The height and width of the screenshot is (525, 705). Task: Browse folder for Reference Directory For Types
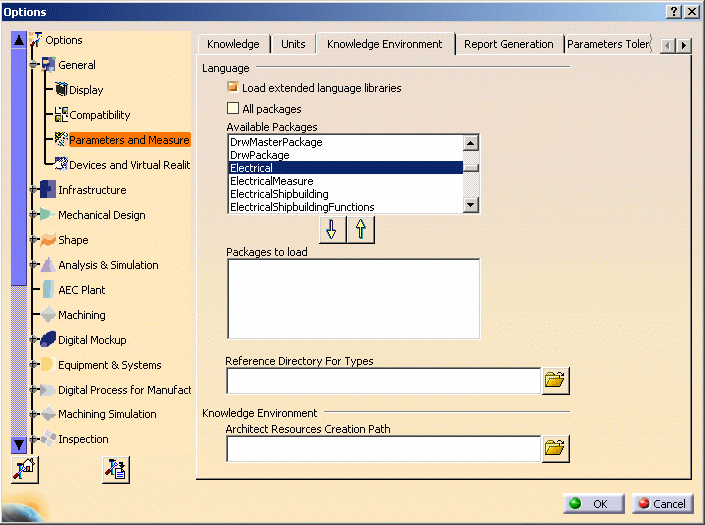click(555, 381)
